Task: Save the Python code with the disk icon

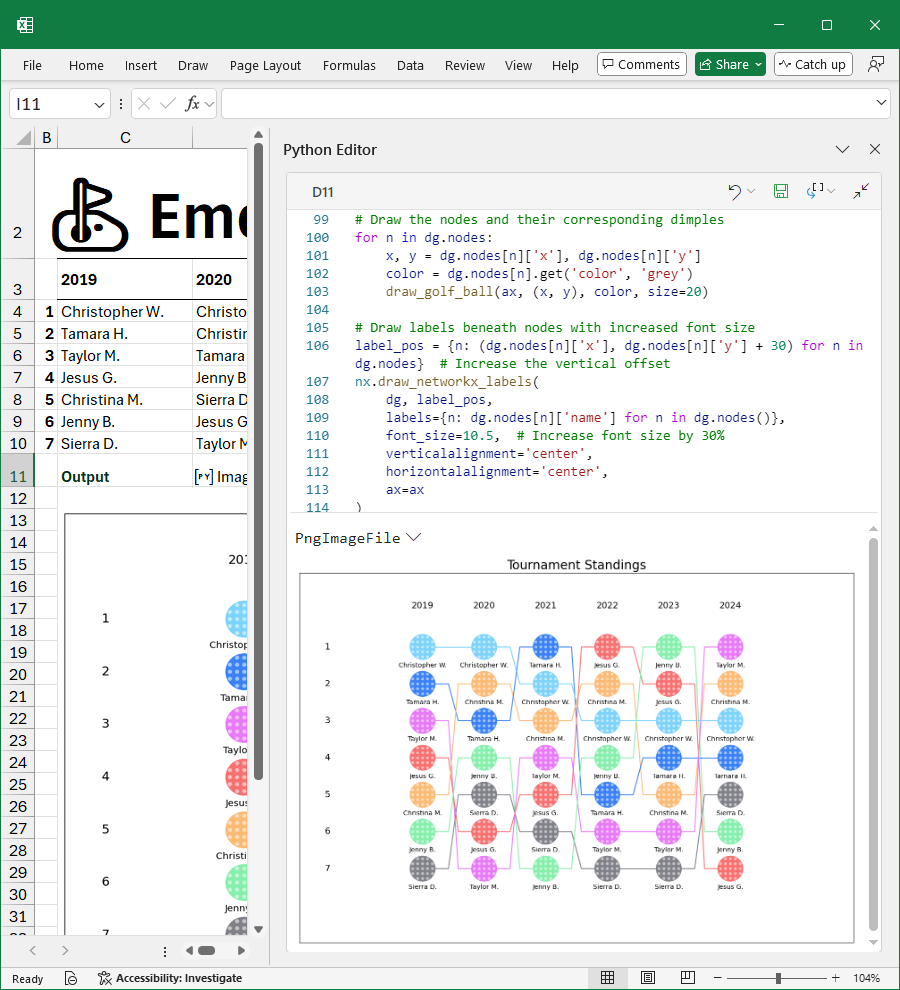Action: 781,191
